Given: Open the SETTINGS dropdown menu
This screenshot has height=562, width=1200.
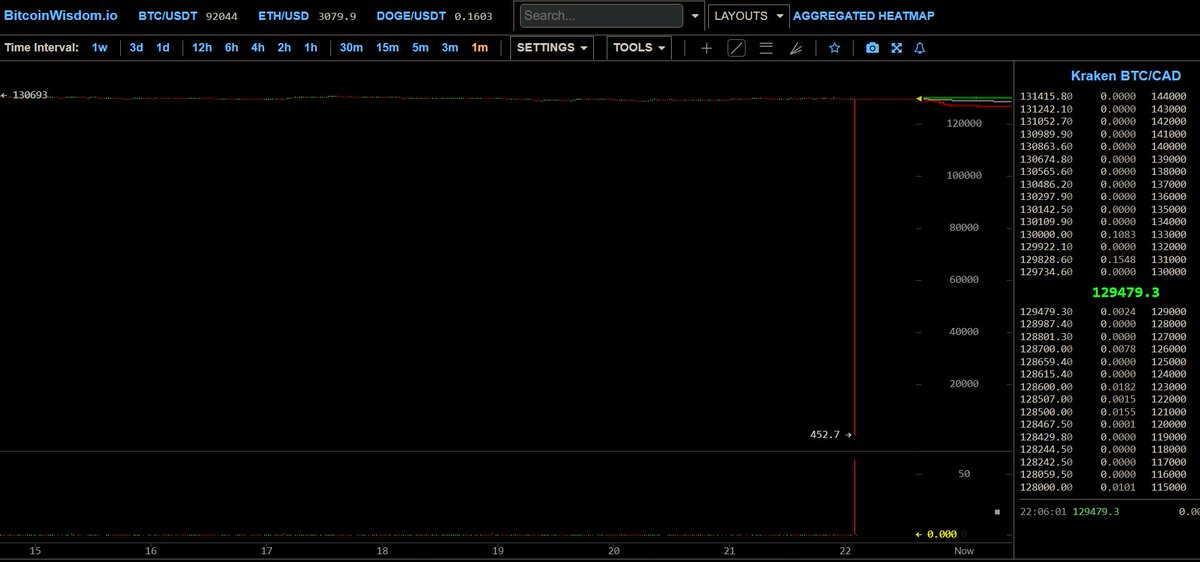Looking at the screenshot, I should [552, 48].
